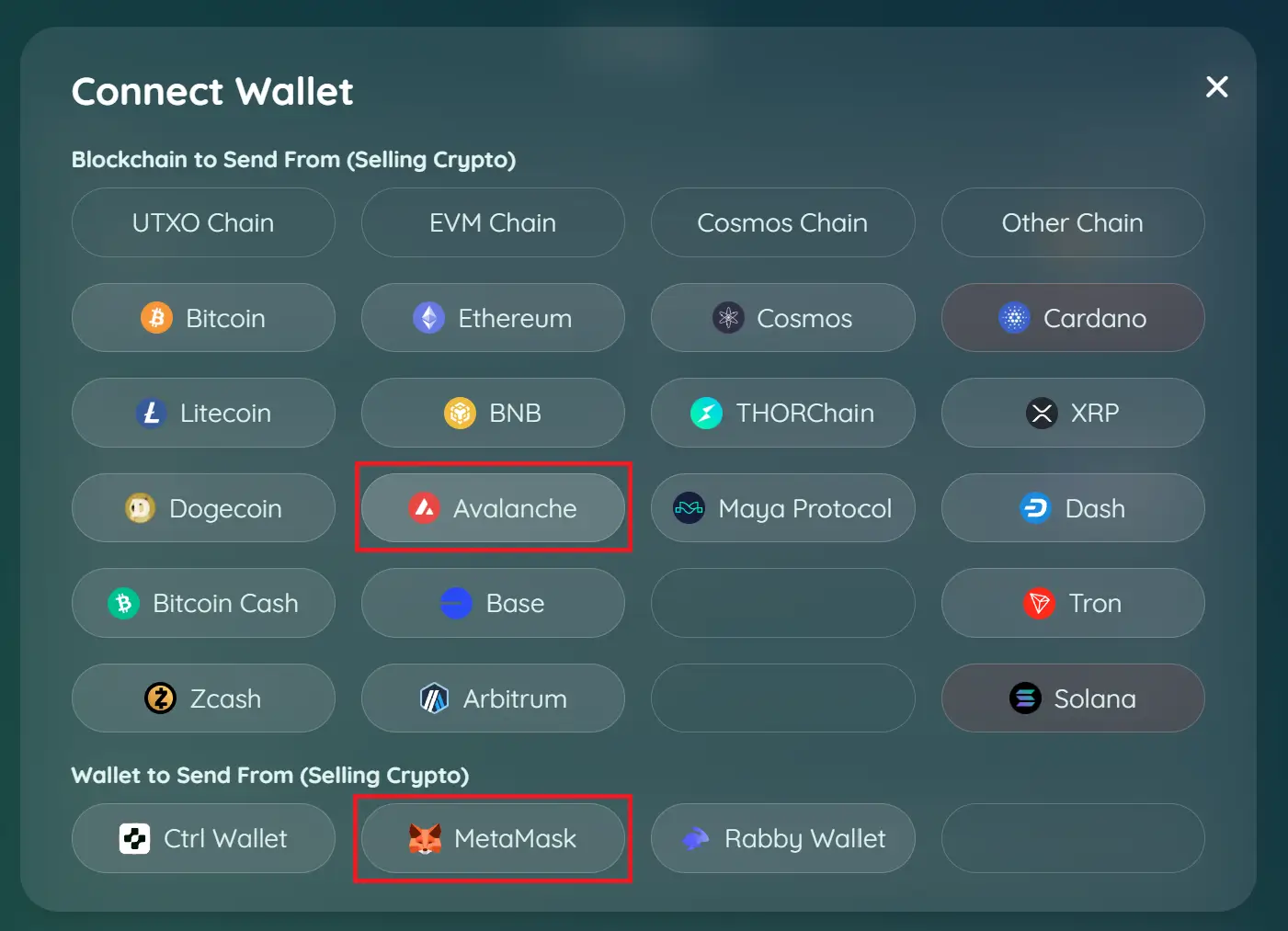Click the Bitcoin coin icon
The image size is (1288, 931).
coord(156,318)
